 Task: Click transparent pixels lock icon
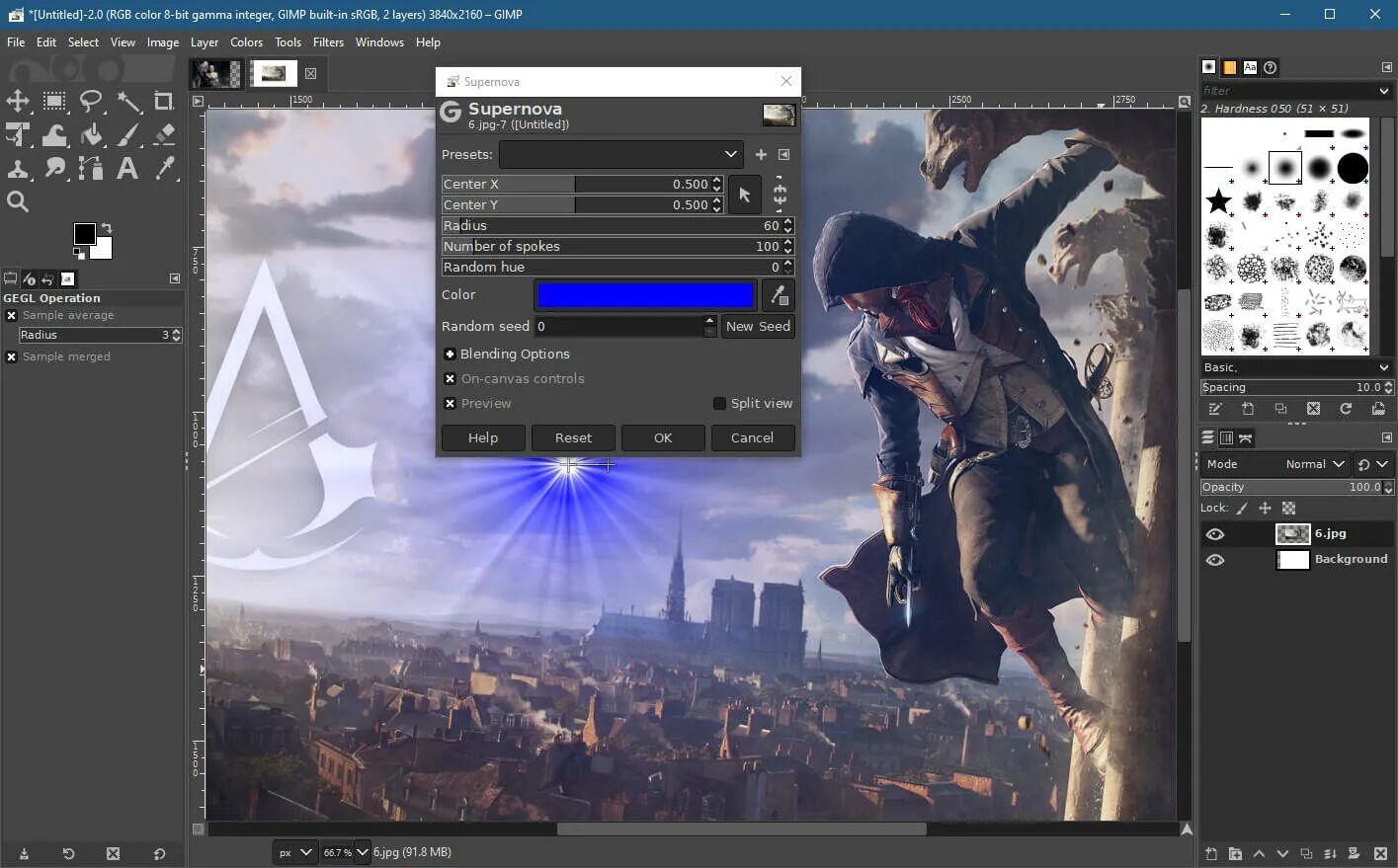point(1288,509)
